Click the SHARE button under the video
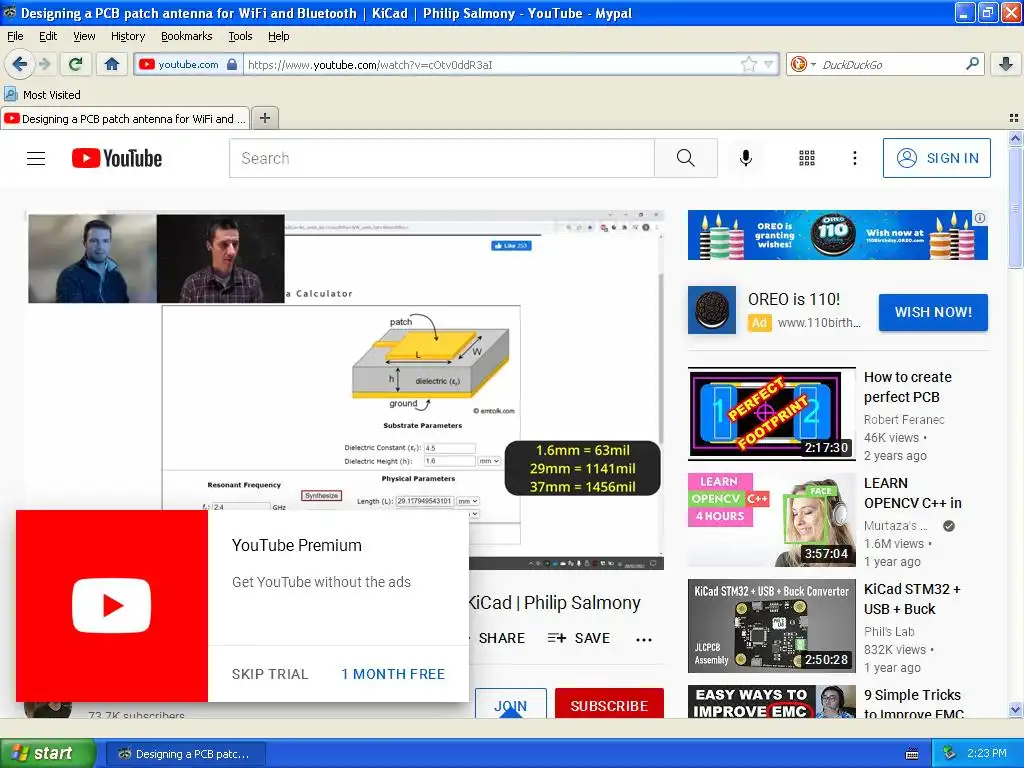This screenshot has height=768, width=1024. (502, 638)
